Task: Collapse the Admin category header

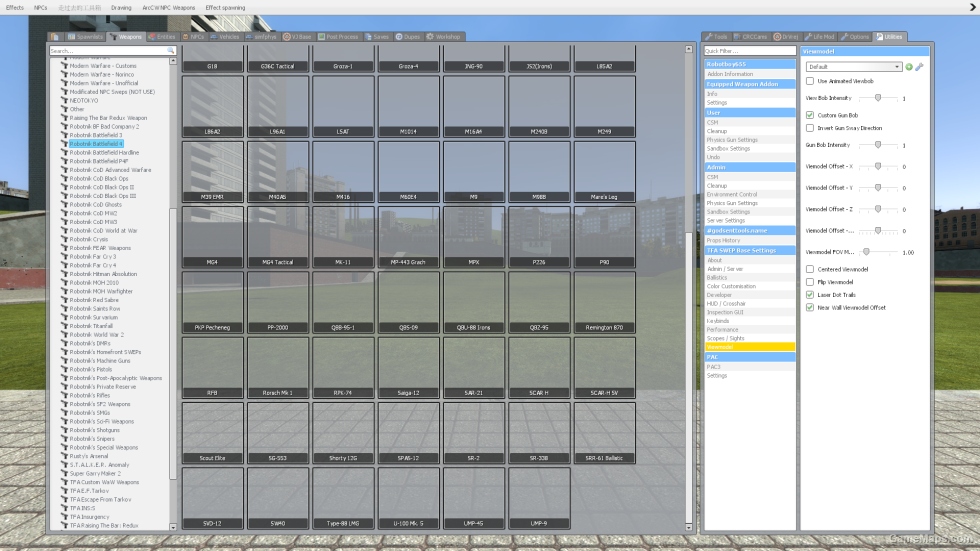Action: (x=750, y=167)
